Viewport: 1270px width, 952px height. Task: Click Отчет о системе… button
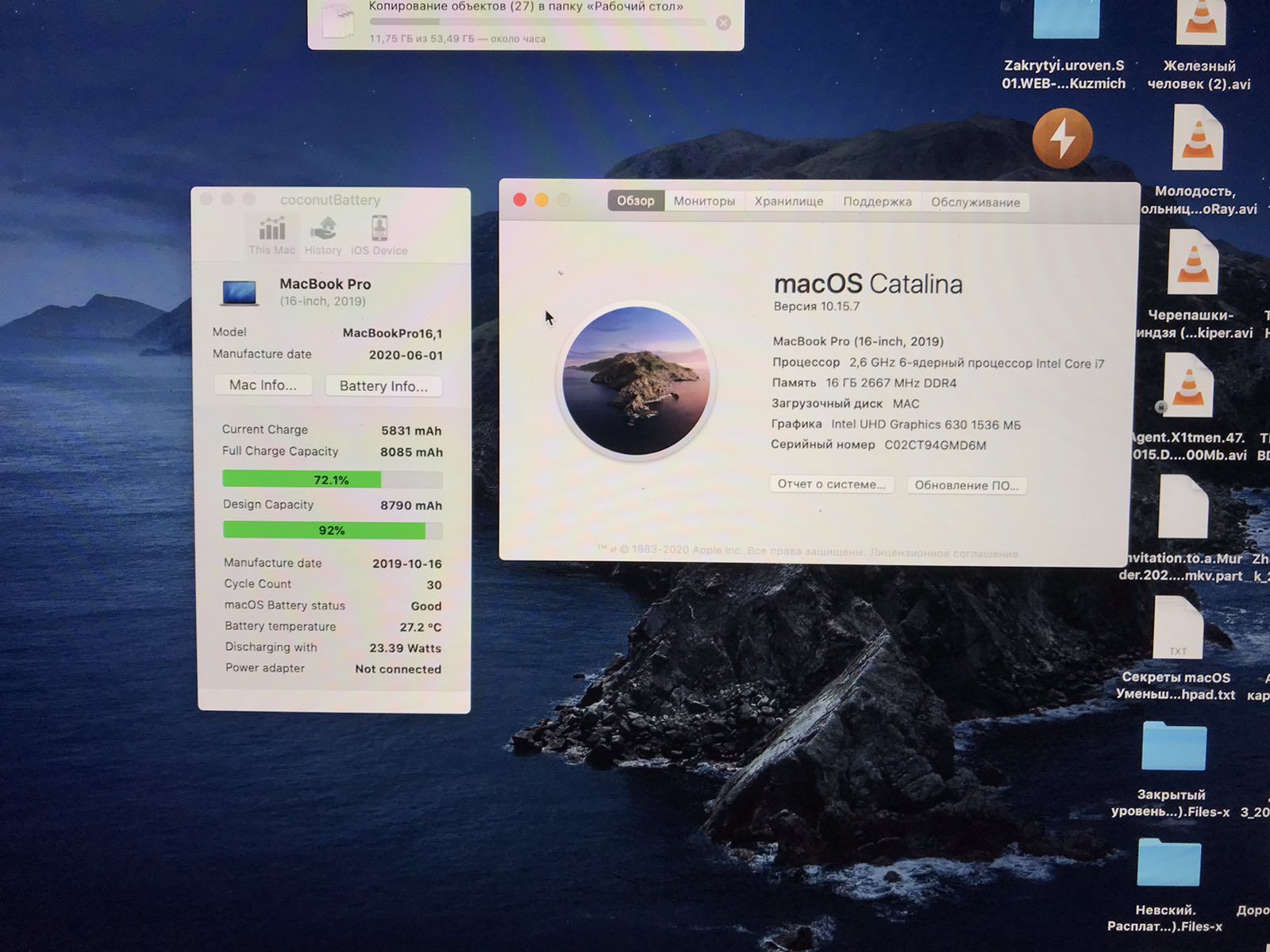(832, 484)
